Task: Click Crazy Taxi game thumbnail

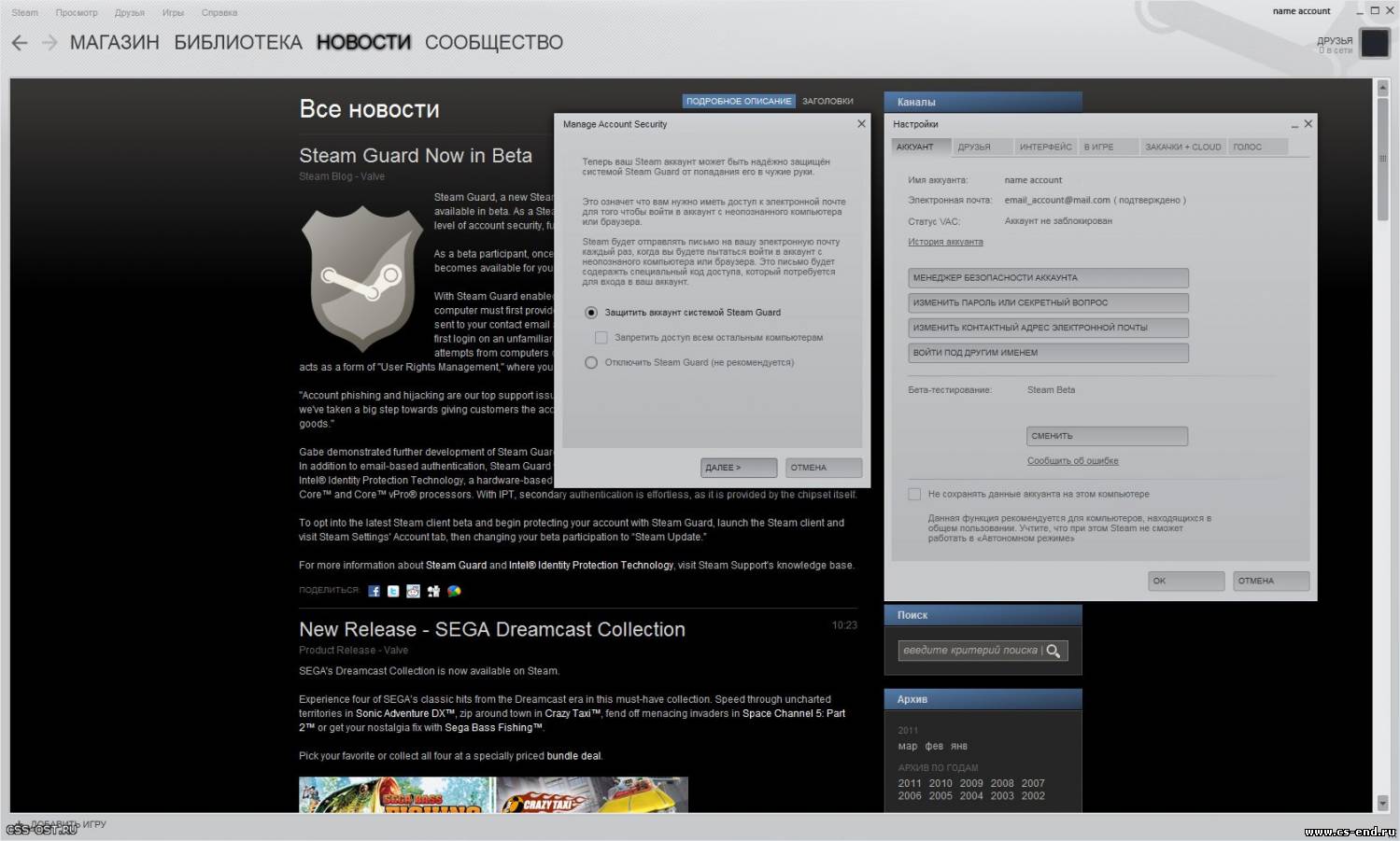Action: [592, 794]
